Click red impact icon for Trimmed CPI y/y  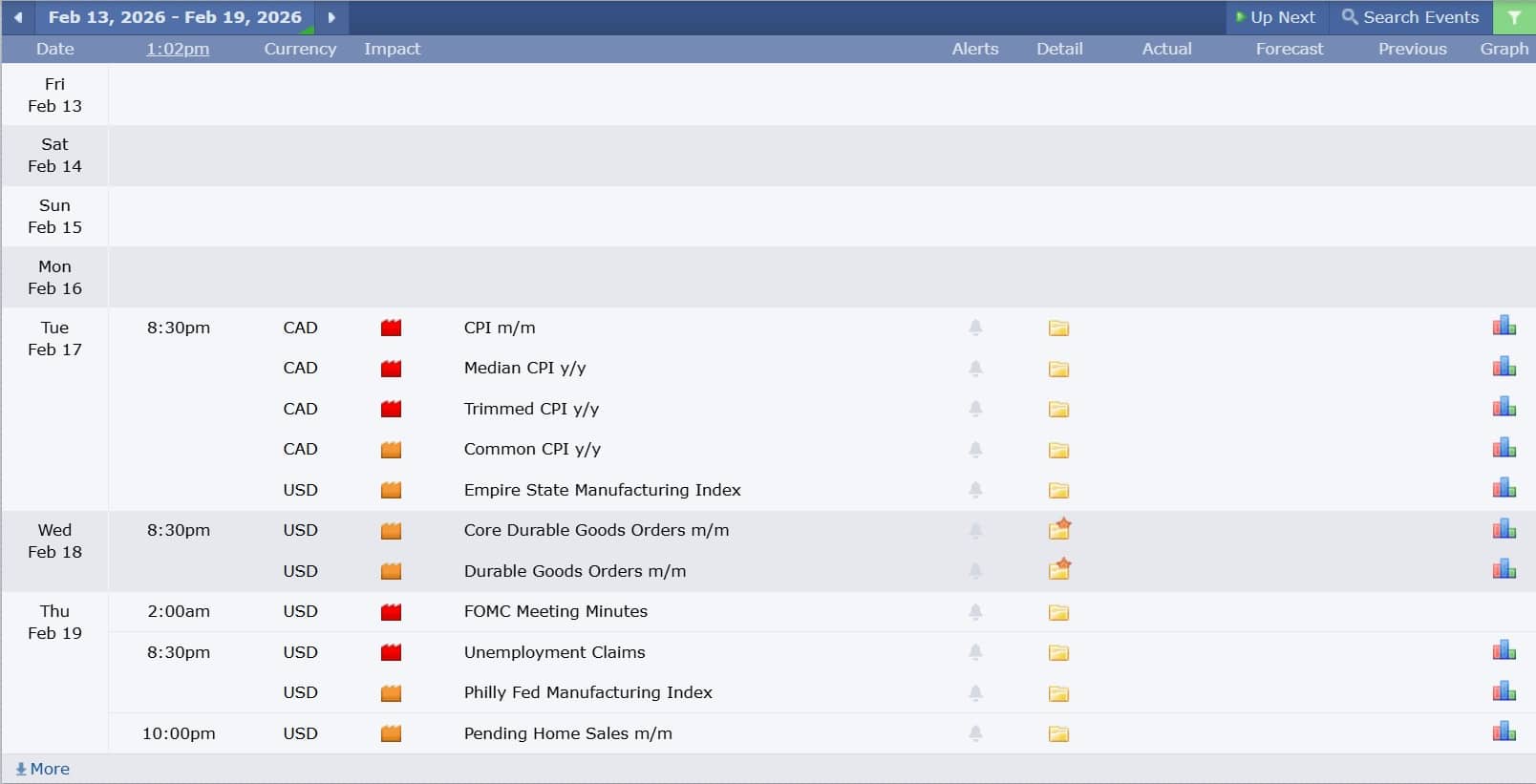[391, 410]
